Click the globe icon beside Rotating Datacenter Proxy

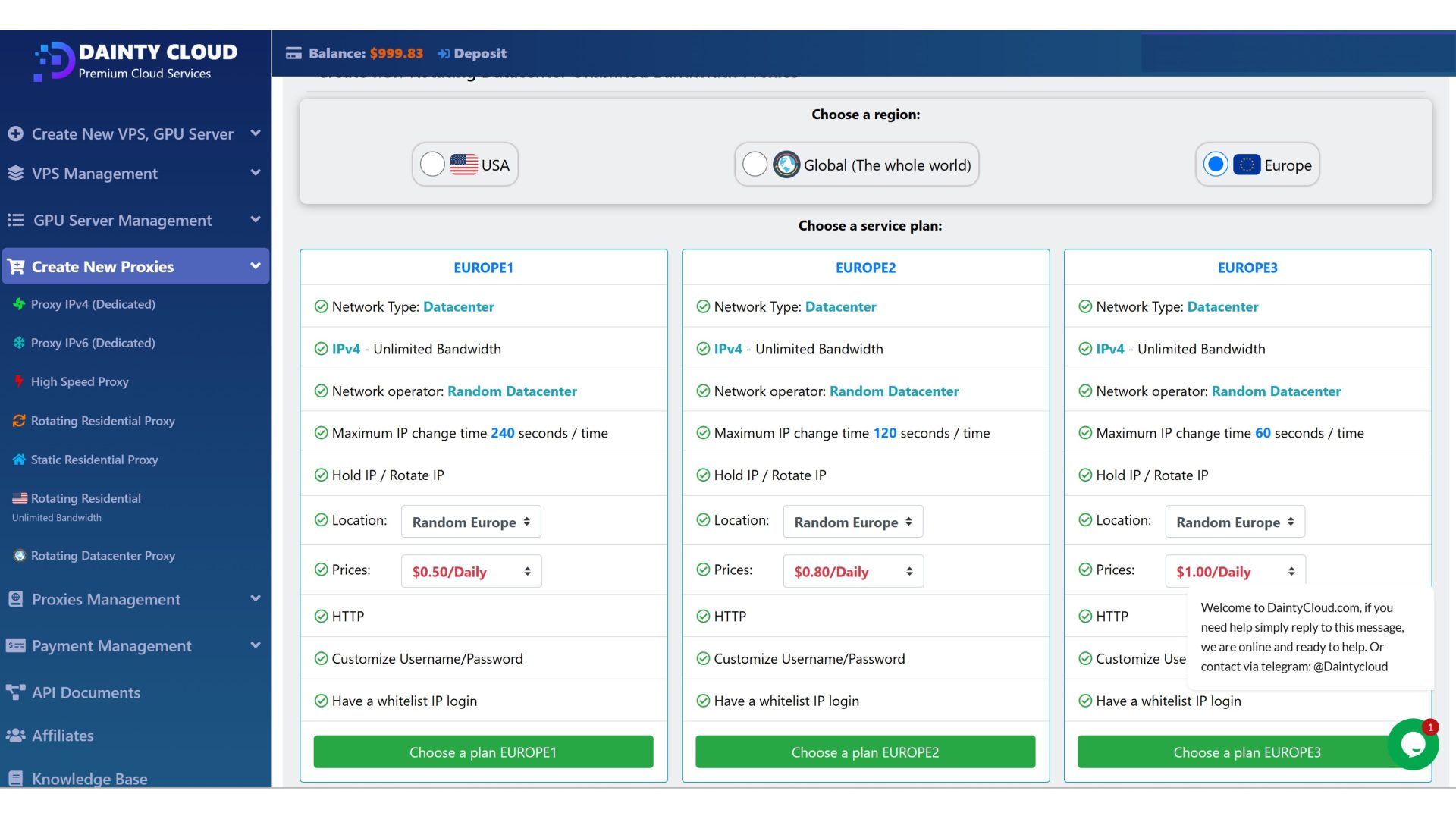20,555
